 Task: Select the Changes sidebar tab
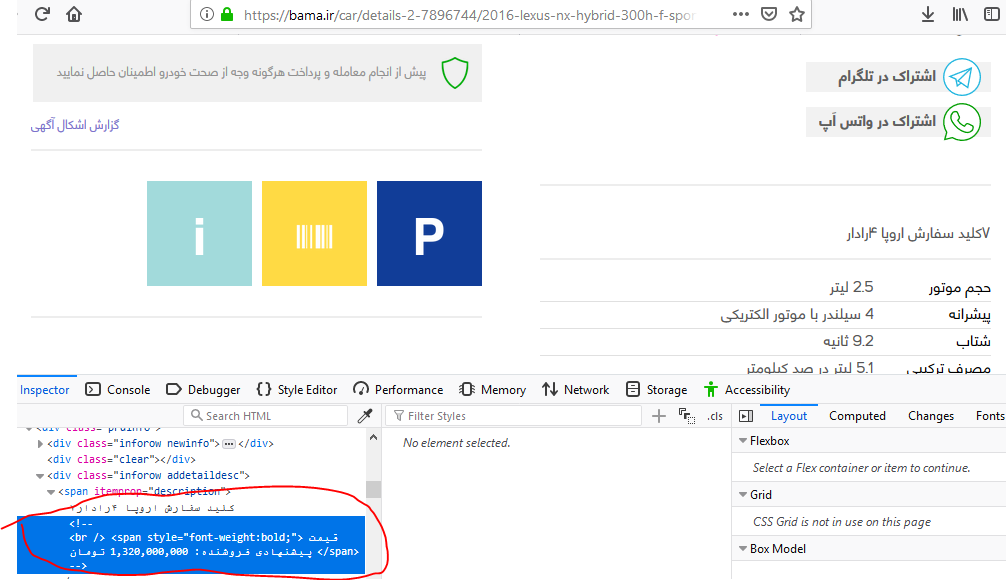[x=931, y=416]
